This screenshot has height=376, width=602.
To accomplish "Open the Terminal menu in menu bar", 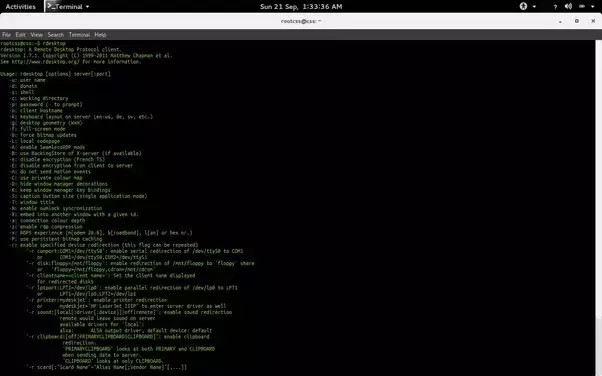I will (x=79, y=35).
